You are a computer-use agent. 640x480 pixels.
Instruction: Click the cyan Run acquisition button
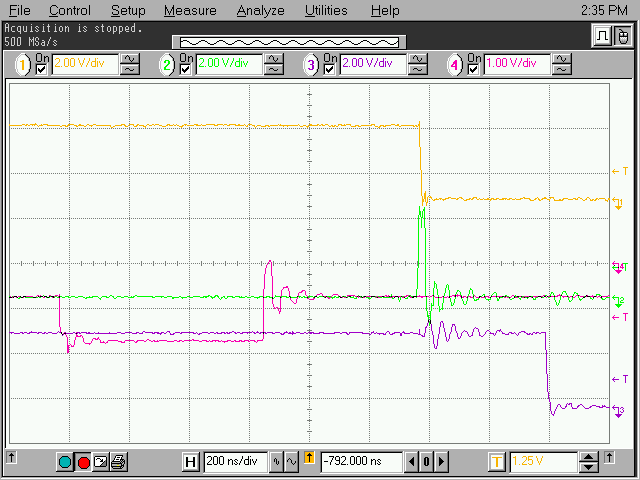[65, 462]
